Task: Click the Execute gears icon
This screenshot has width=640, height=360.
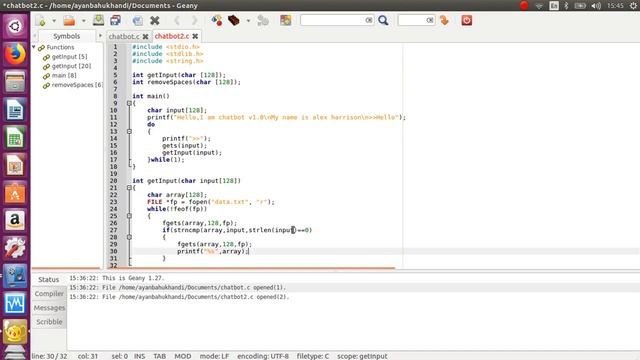Action: click(x=263, y=20)
